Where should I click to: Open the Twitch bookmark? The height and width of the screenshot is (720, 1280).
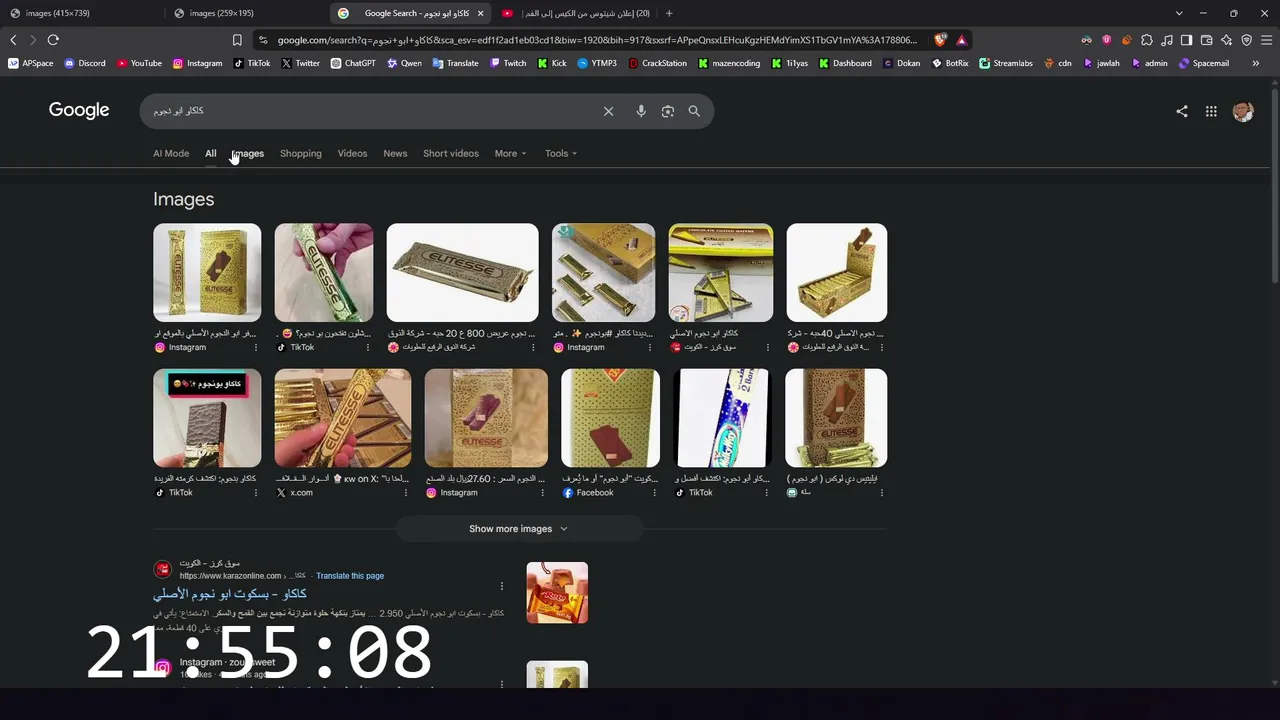tap(508, 63)
